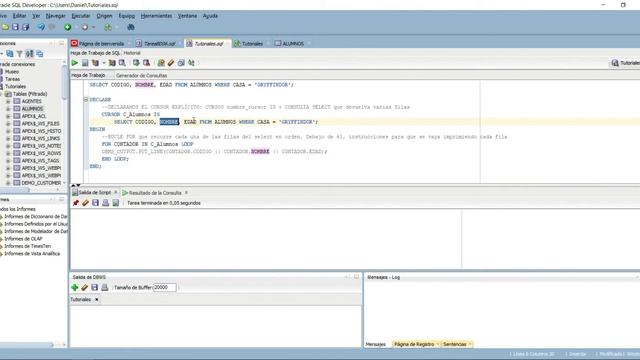This screenshot has height=360, width=640.
Task: Expand the APEX$_WS_FILES table node
Action: pos(8,123)
